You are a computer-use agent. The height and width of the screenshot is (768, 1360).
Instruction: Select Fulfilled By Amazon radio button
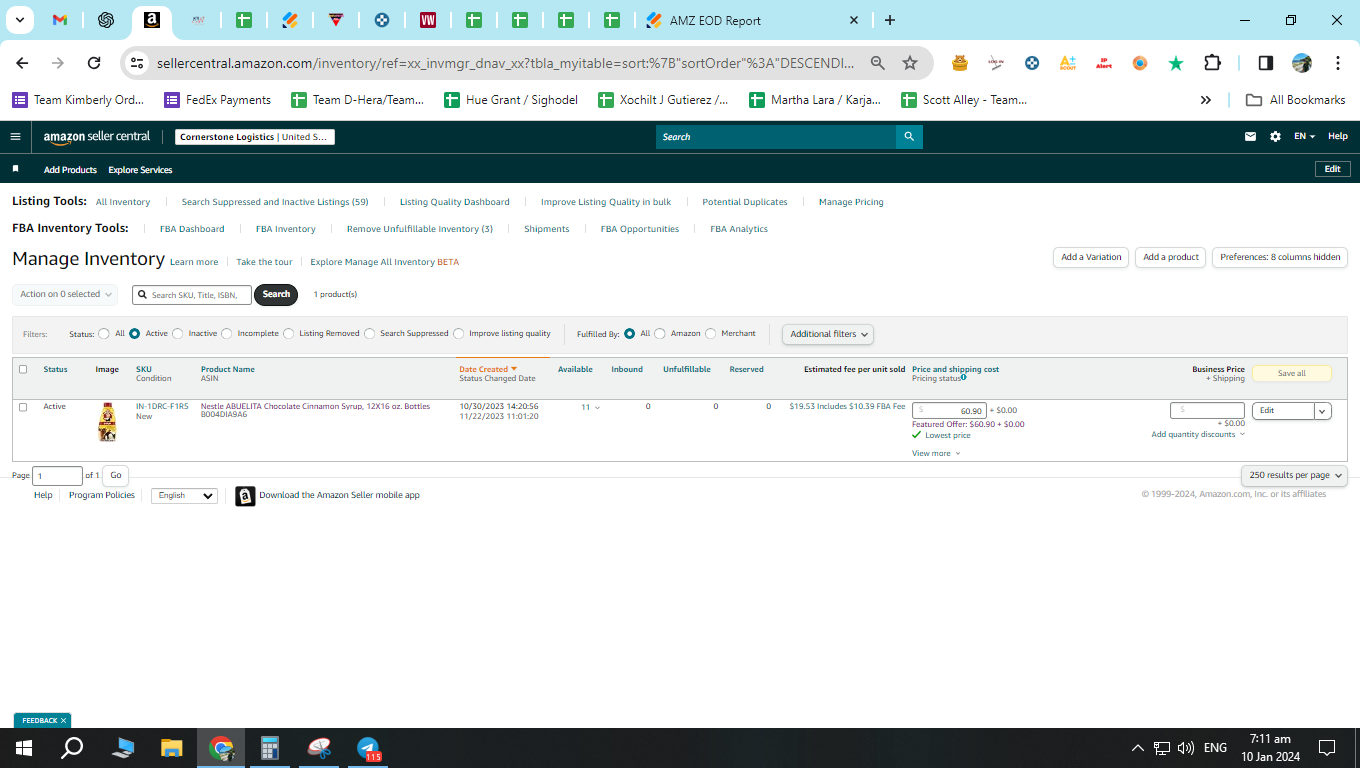660,334
